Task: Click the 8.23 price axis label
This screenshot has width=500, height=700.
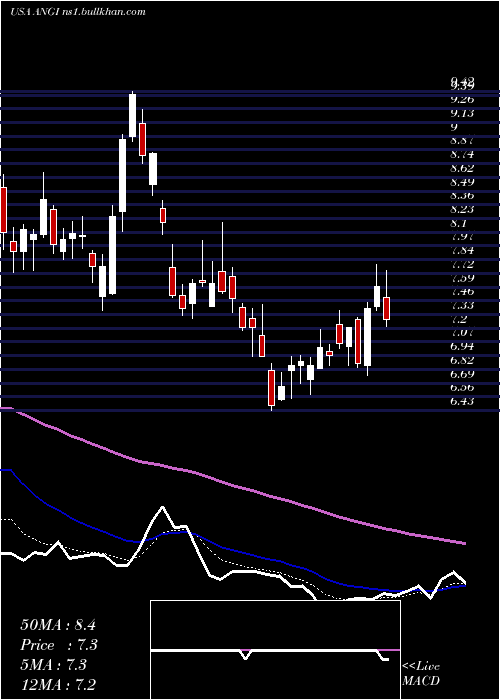Action: coord(462,209)
